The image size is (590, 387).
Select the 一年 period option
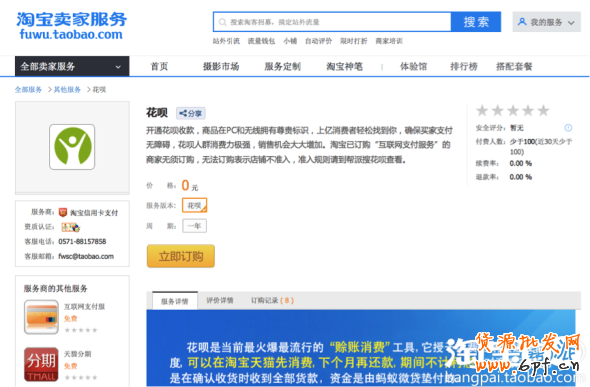[x=195, y=226]
